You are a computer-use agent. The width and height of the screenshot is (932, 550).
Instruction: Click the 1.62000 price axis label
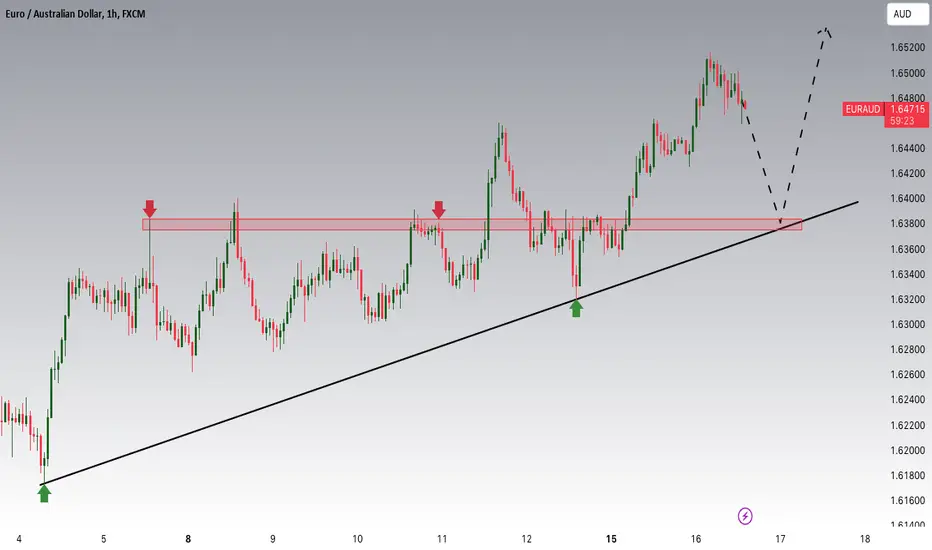coord(907,450)
